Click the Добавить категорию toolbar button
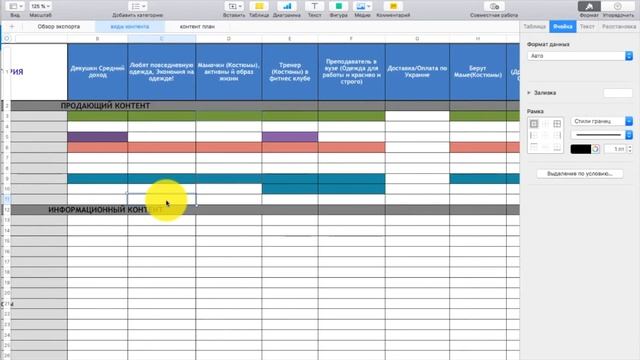Image resolution: width=640 pixels, height=360 pixels. click(138, 7)
